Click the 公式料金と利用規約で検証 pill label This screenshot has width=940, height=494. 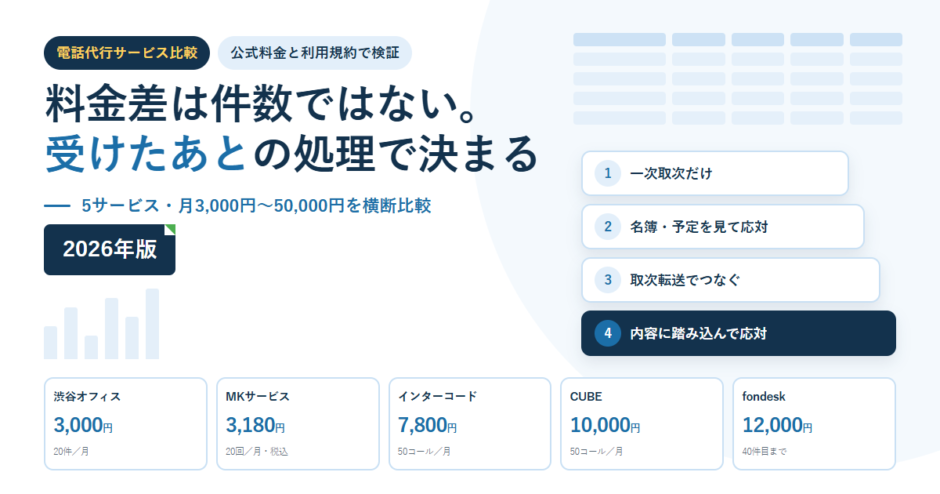[315, 53]
